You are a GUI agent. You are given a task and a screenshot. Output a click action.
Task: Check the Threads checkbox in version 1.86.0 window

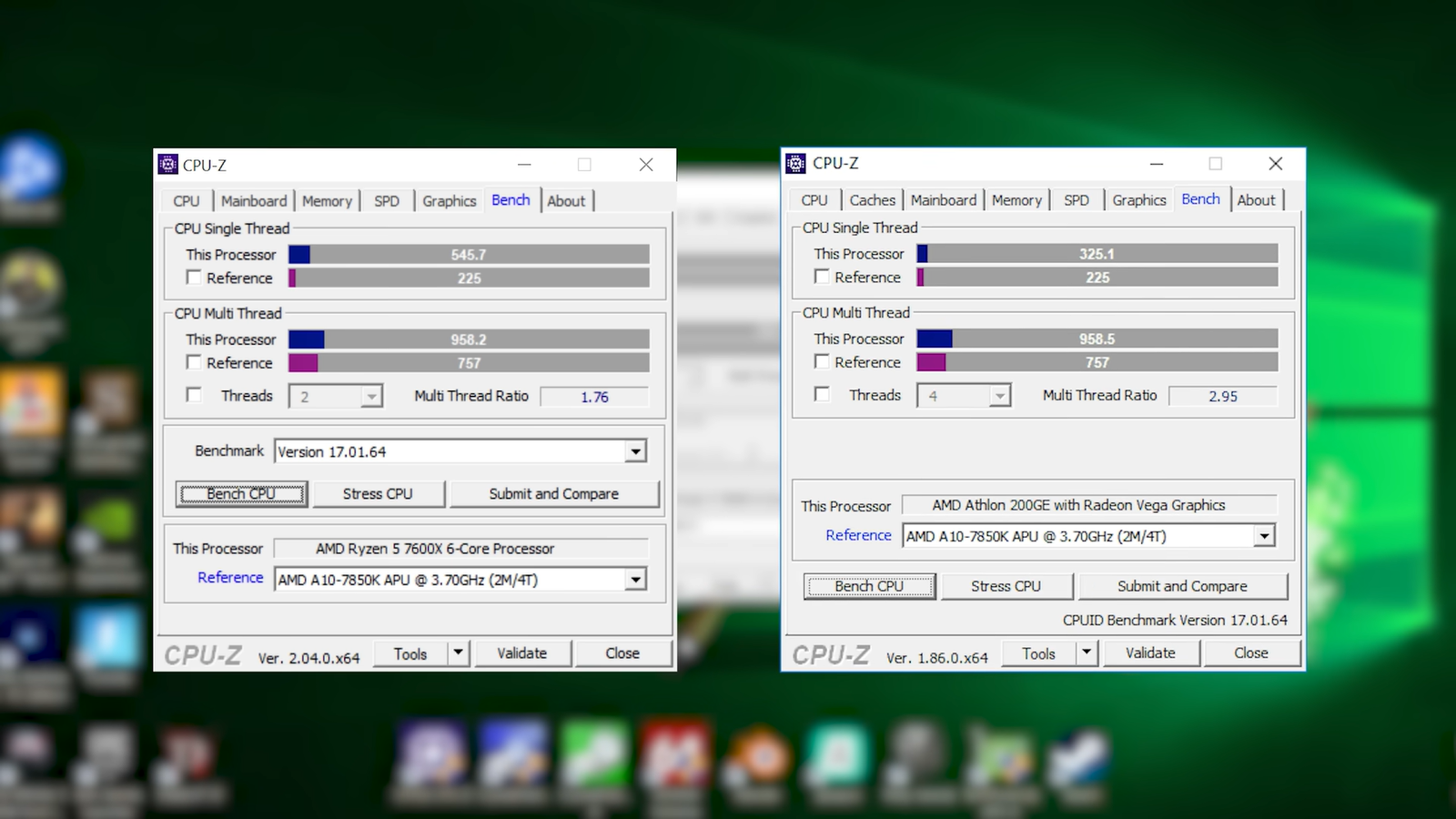pos(822,395)
